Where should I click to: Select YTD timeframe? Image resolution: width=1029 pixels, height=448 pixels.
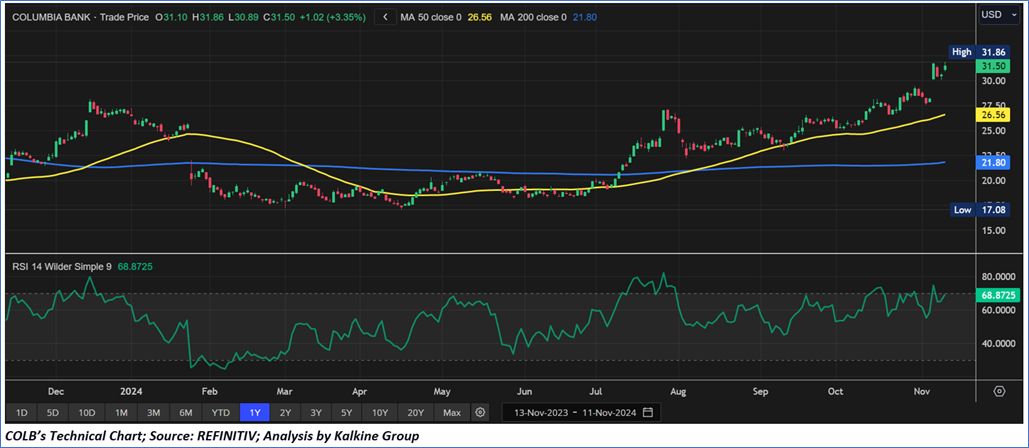(x=220, y=413)
